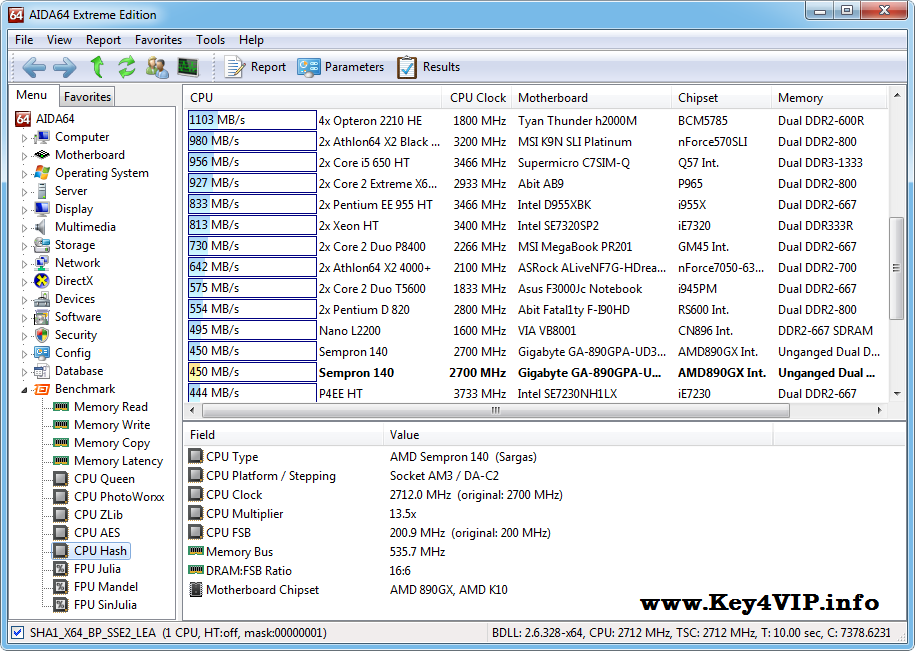Open the Report menu
This screenshot has width=915, height=651.
(103, 40)
